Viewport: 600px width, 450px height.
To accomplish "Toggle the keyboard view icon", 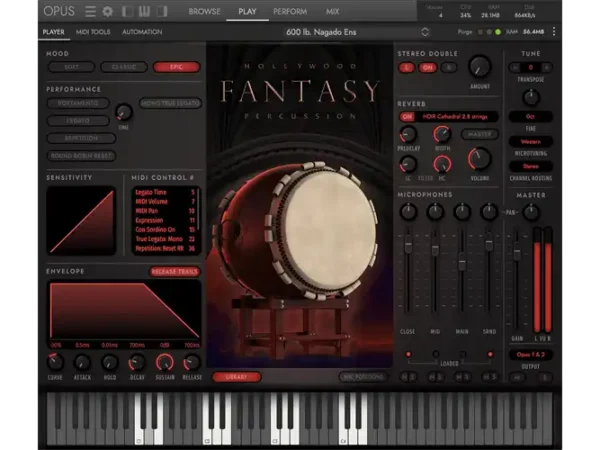I will tap(144, 11).
